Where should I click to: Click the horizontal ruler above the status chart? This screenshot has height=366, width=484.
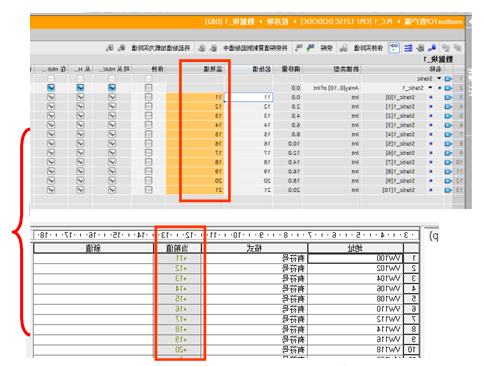(226, 235)
